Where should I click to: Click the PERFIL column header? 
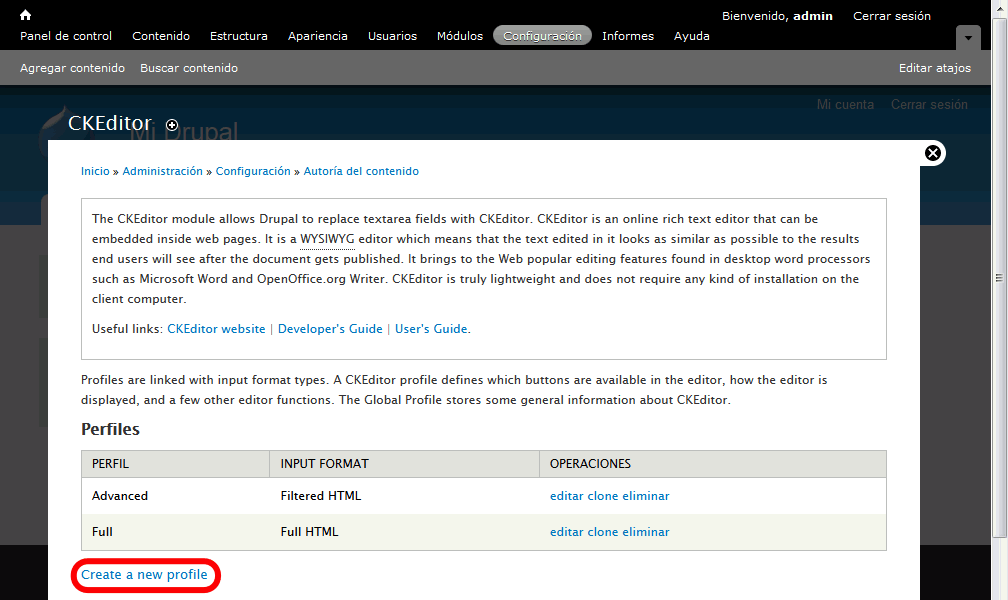(176, 464)
